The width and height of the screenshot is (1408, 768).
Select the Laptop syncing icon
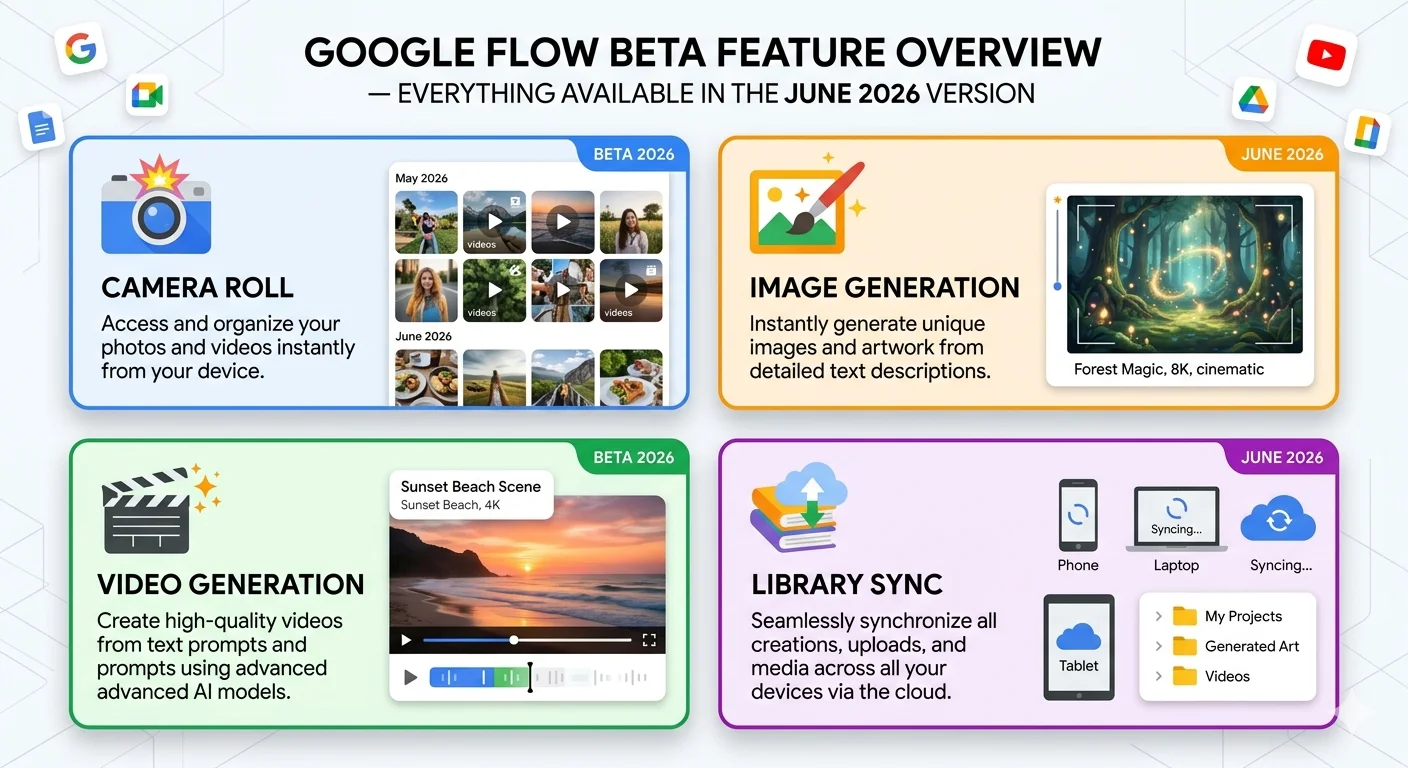(1176, 519)
